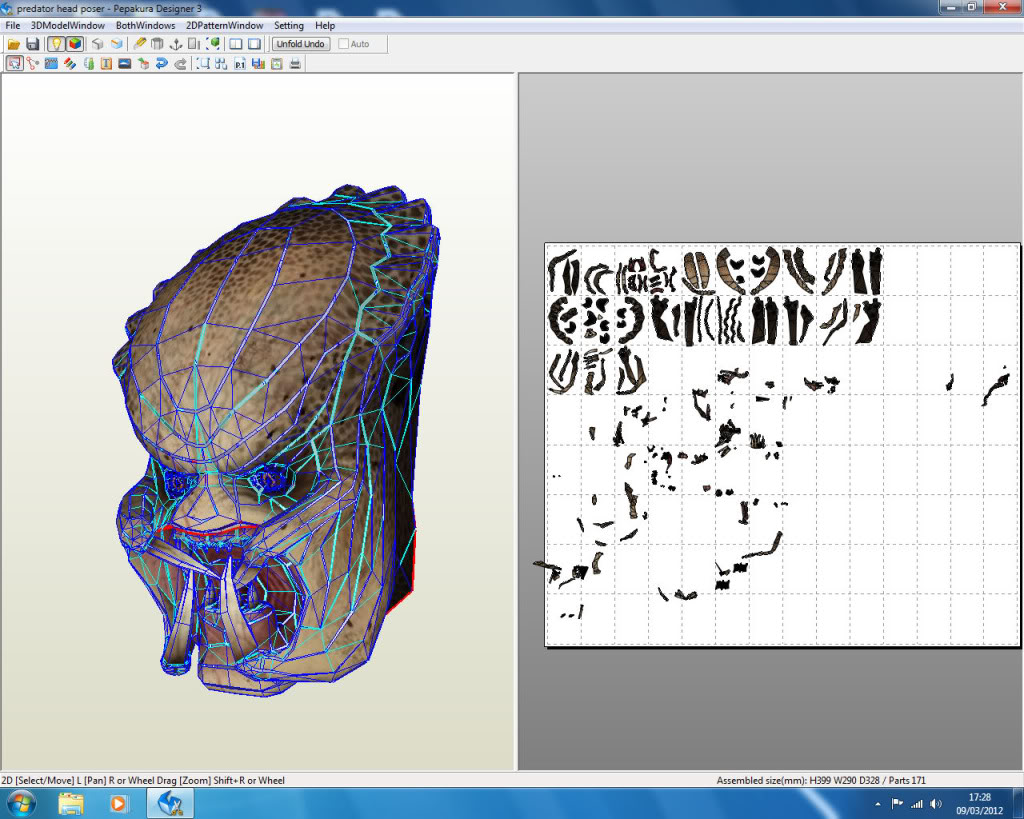1024x819 pixels.
Task: Click the gray curved redo arrow
Action: (180, 63)
